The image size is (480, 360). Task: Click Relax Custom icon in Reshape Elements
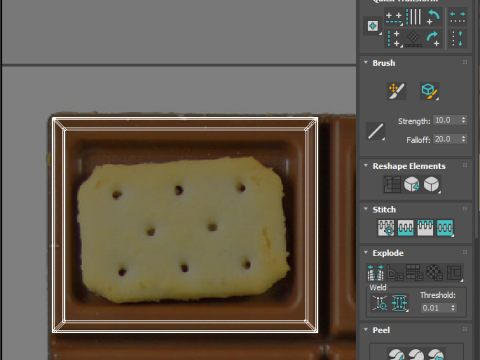point(431,184)
